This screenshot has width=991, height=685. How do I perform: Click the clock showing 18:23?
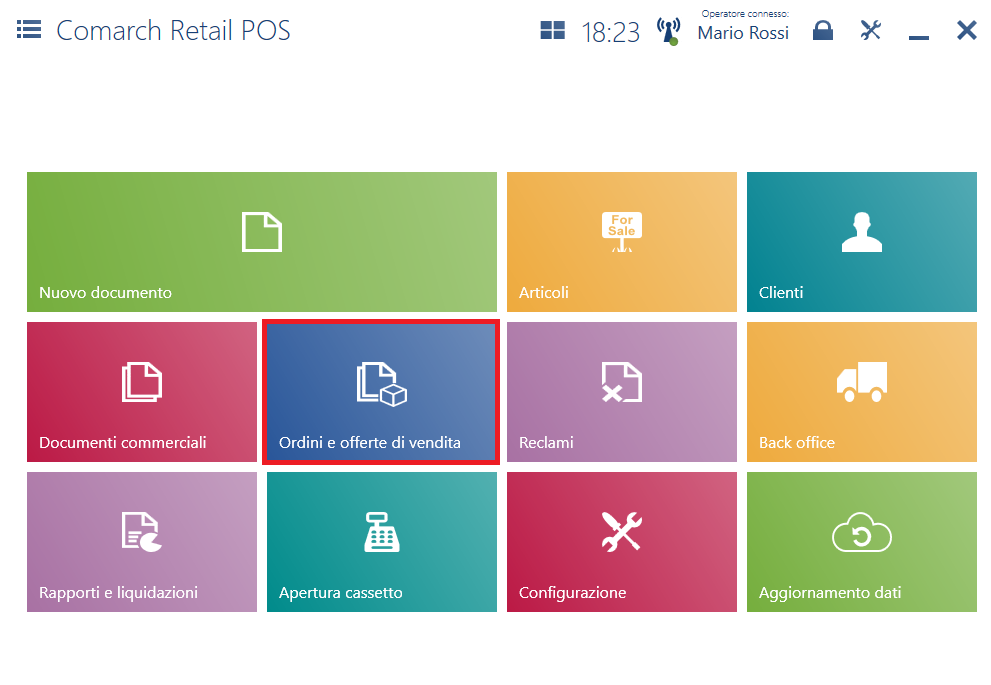pos(611,32)
